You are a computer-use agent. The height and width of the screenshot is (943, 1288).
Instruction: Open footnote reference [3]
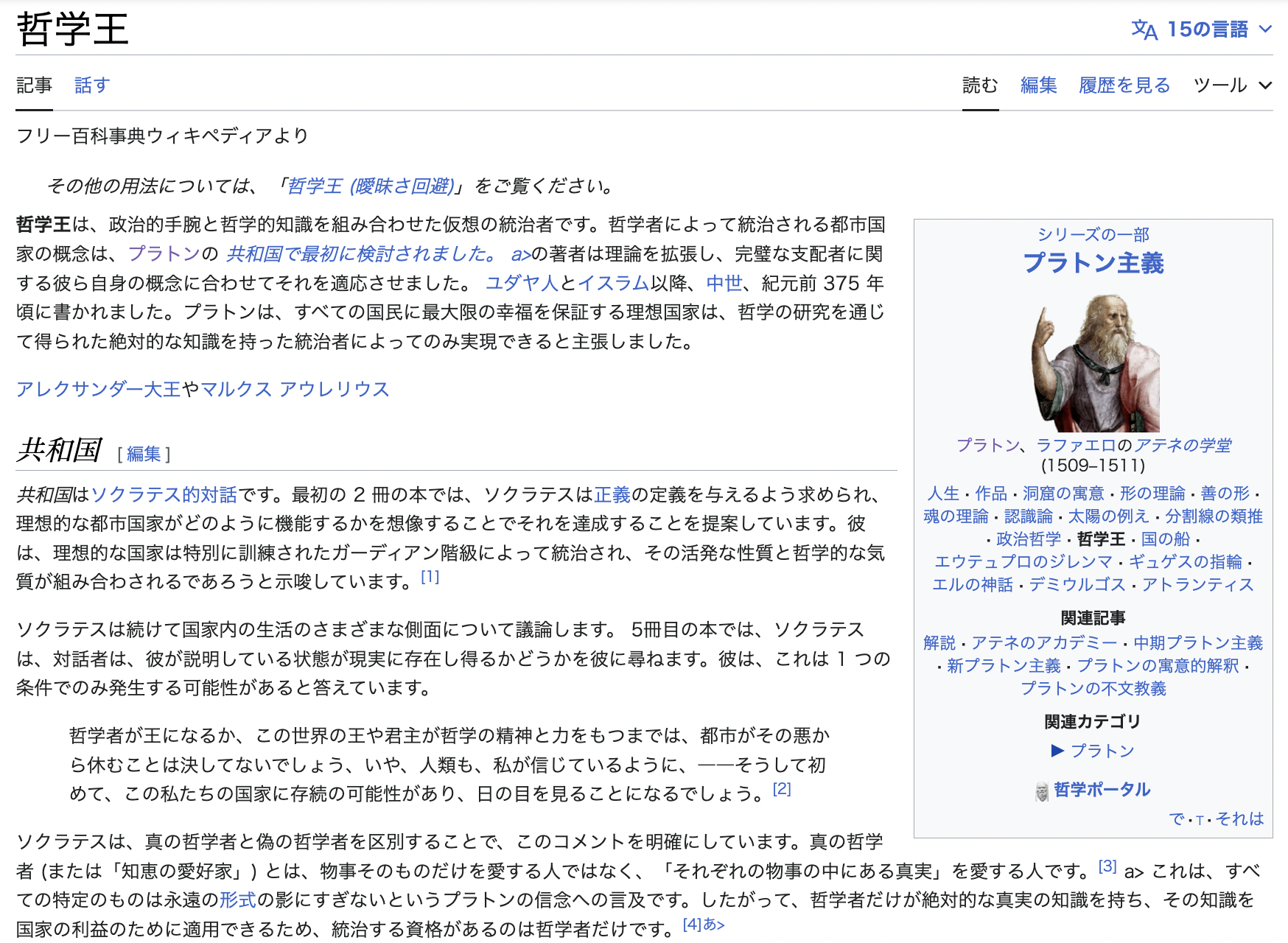[1107, 866]
